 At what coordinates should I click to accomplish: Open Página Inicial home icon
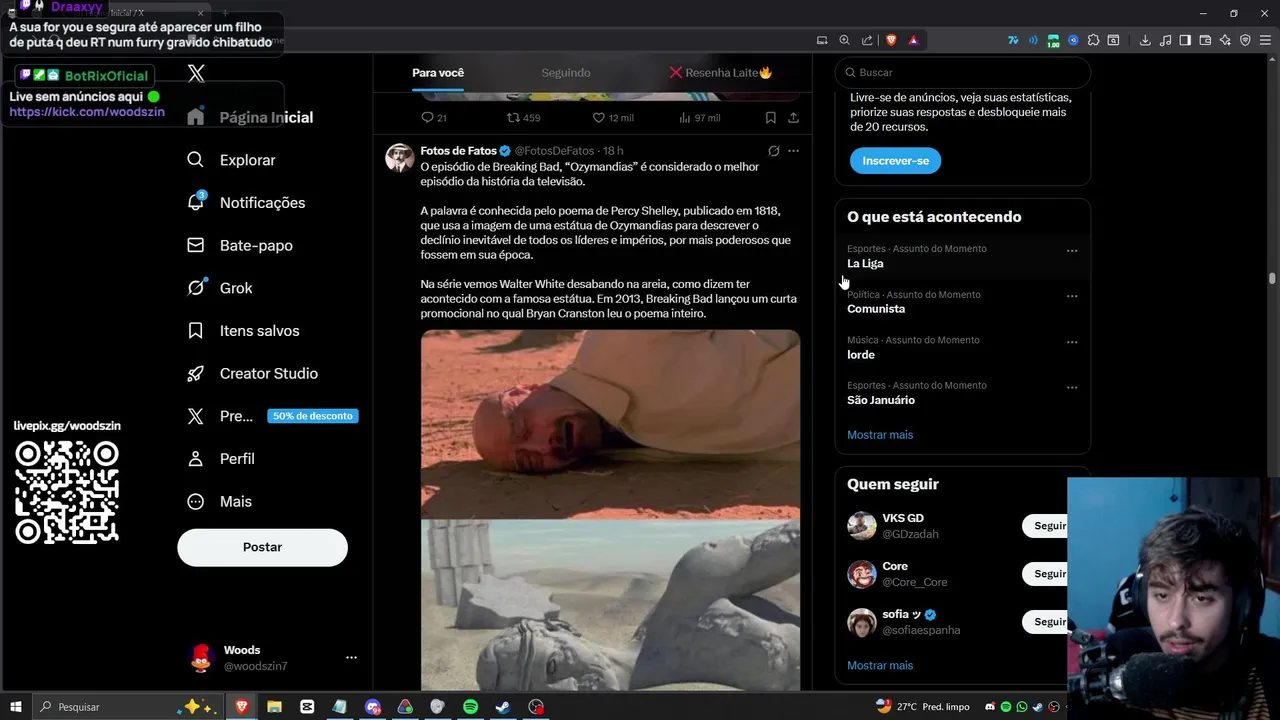pos(196,117)
